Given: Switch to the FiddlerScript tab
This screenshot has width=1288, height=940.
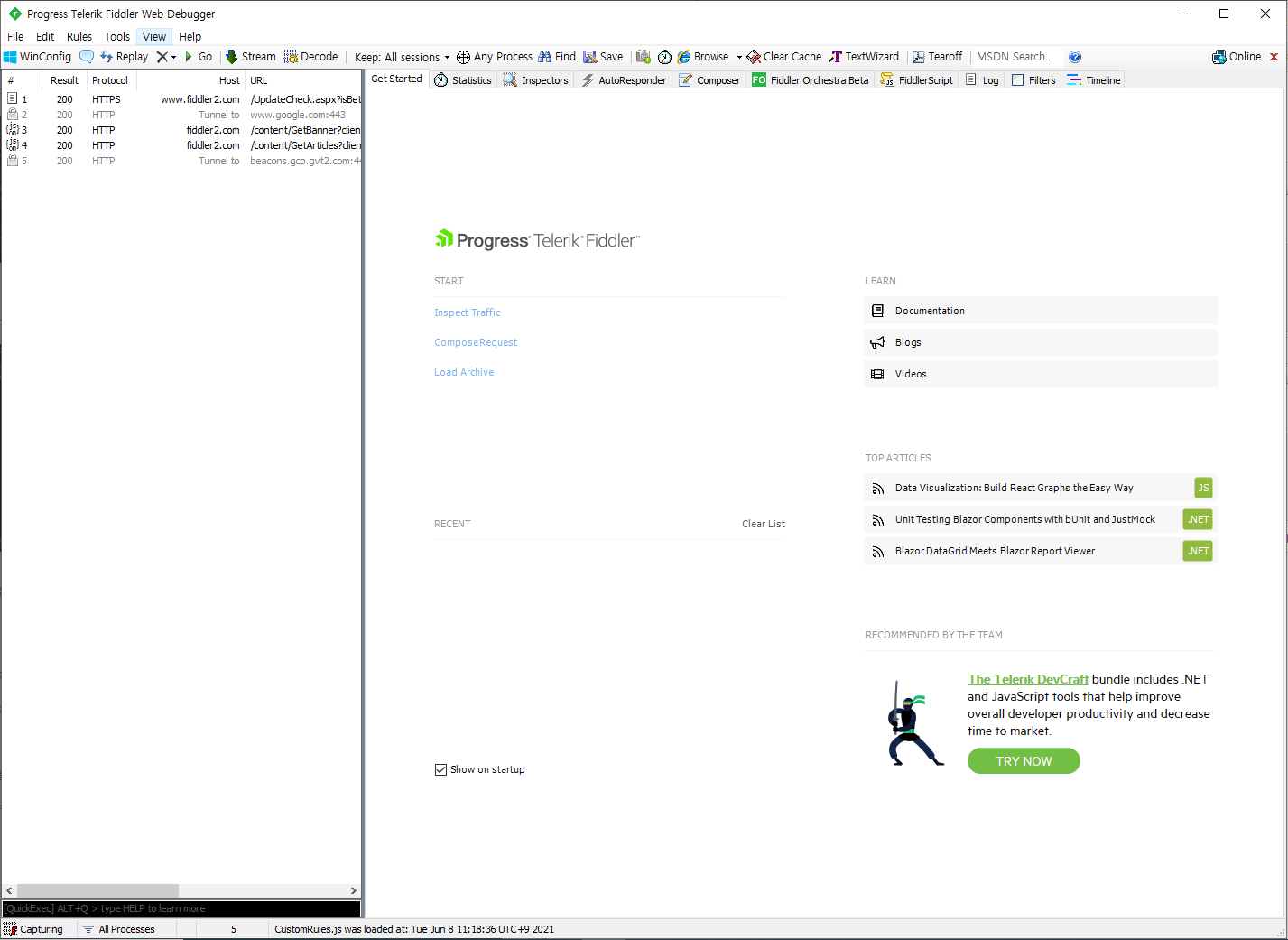Looking at the screenshot, I should (916, 80).
